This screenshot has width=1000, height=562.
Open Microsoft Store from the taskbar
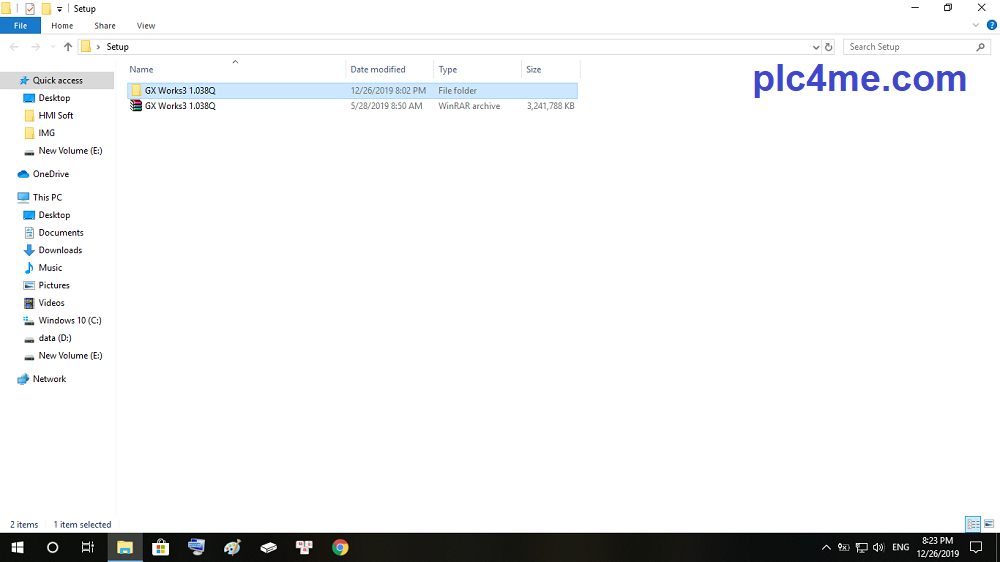point(160,547)
